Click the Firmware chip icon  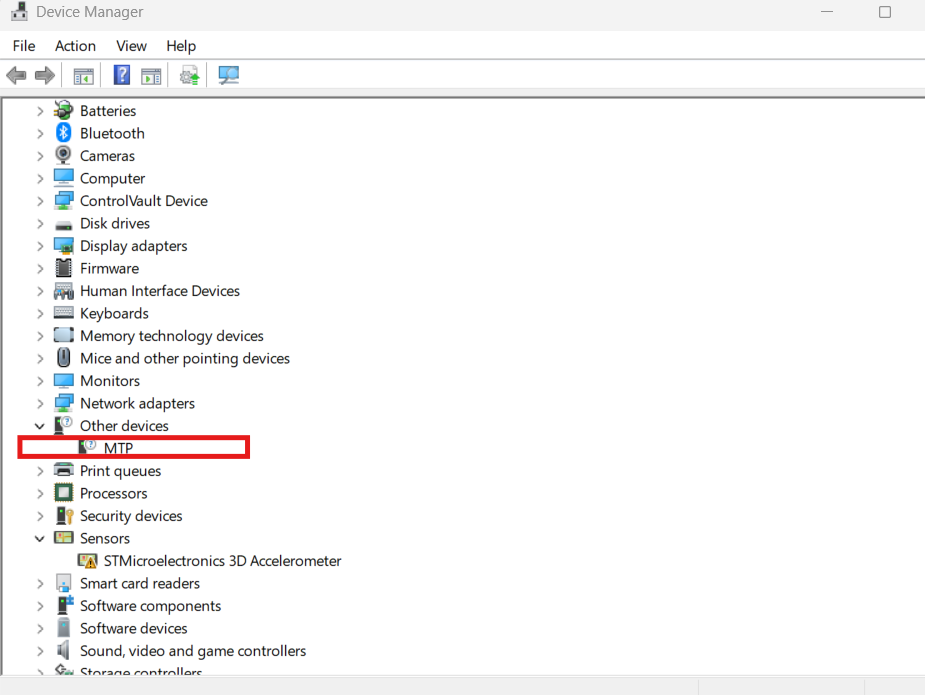coord(63,268)
